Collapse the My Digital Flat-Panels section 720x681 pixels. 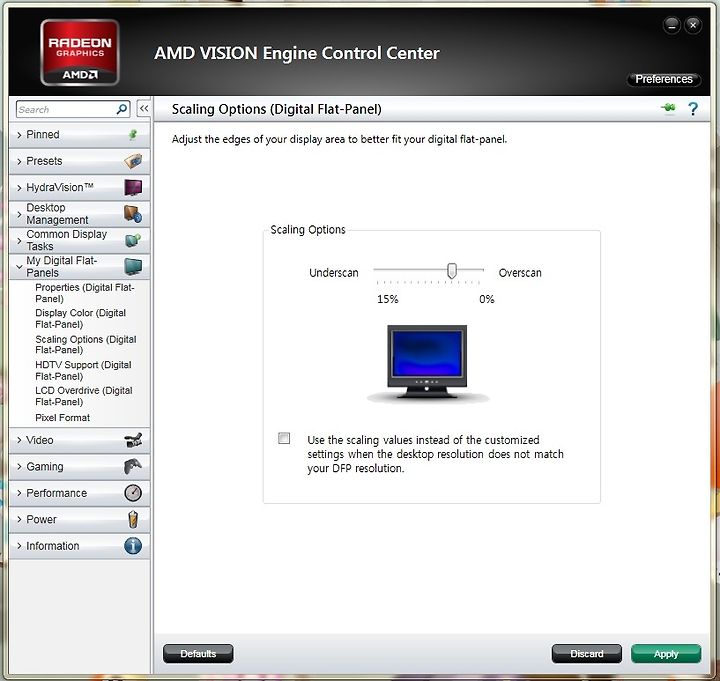pos(79,267)
